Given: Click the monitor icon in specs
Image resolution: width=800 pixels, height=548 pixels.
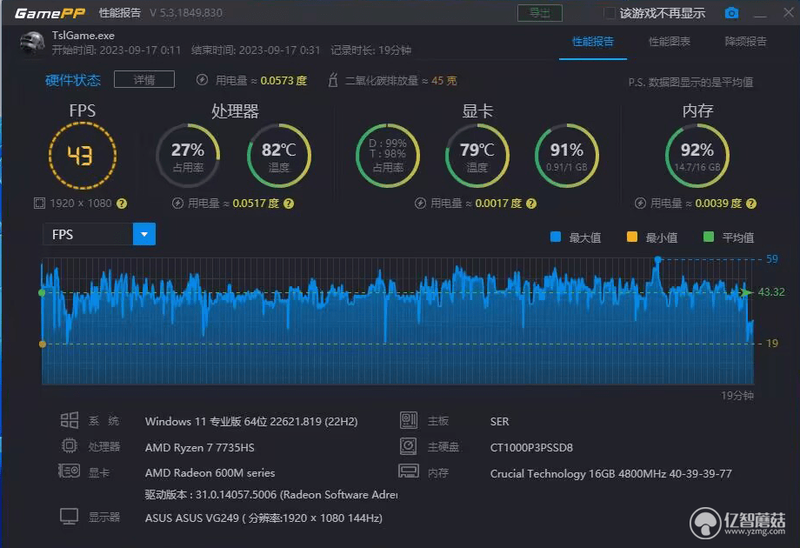Looking at the screenshot, I should pos(69,516).
